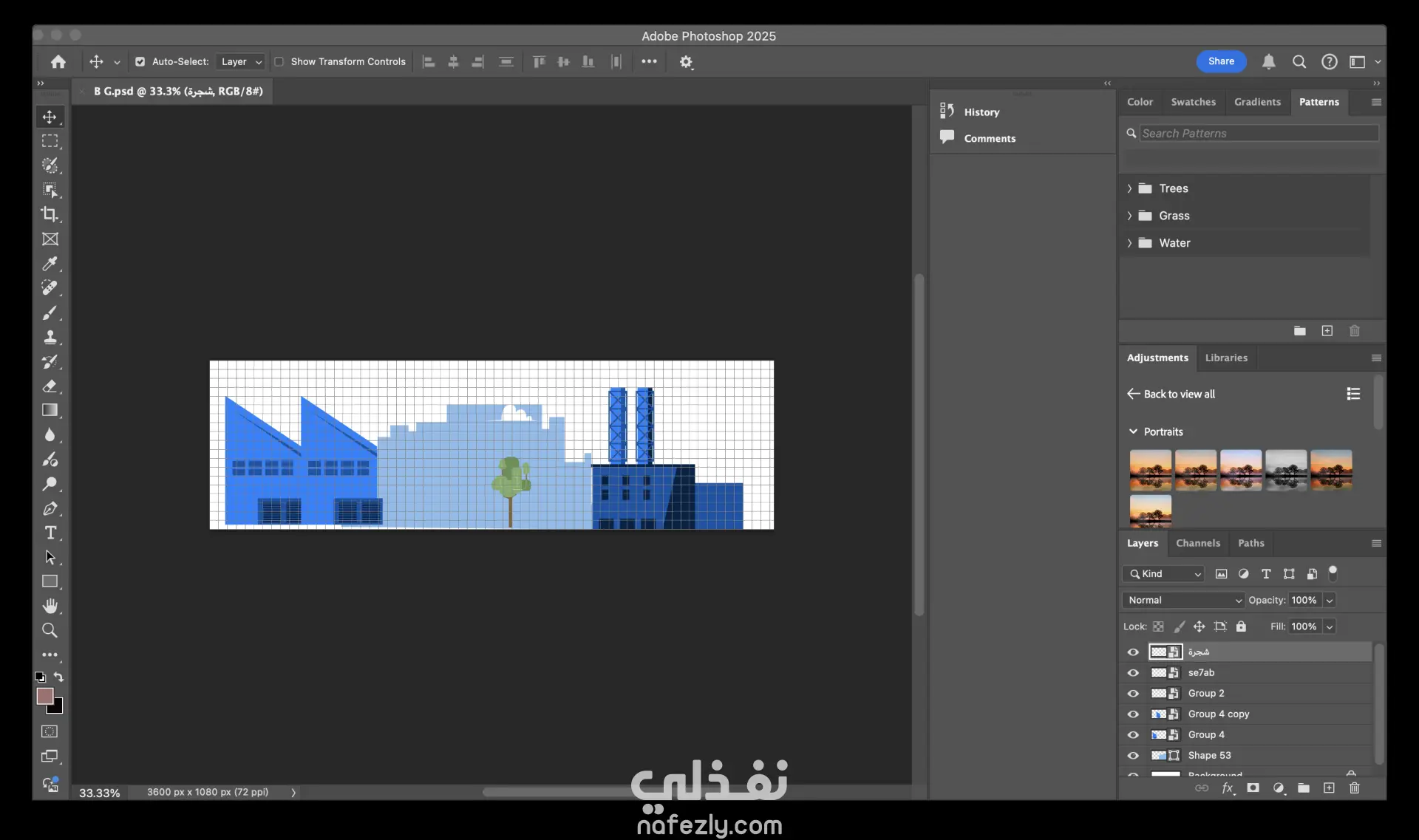The width and height of the screenshot is (1419, 840).
Task: Hide the se7ab layer
Action: 1133,673
